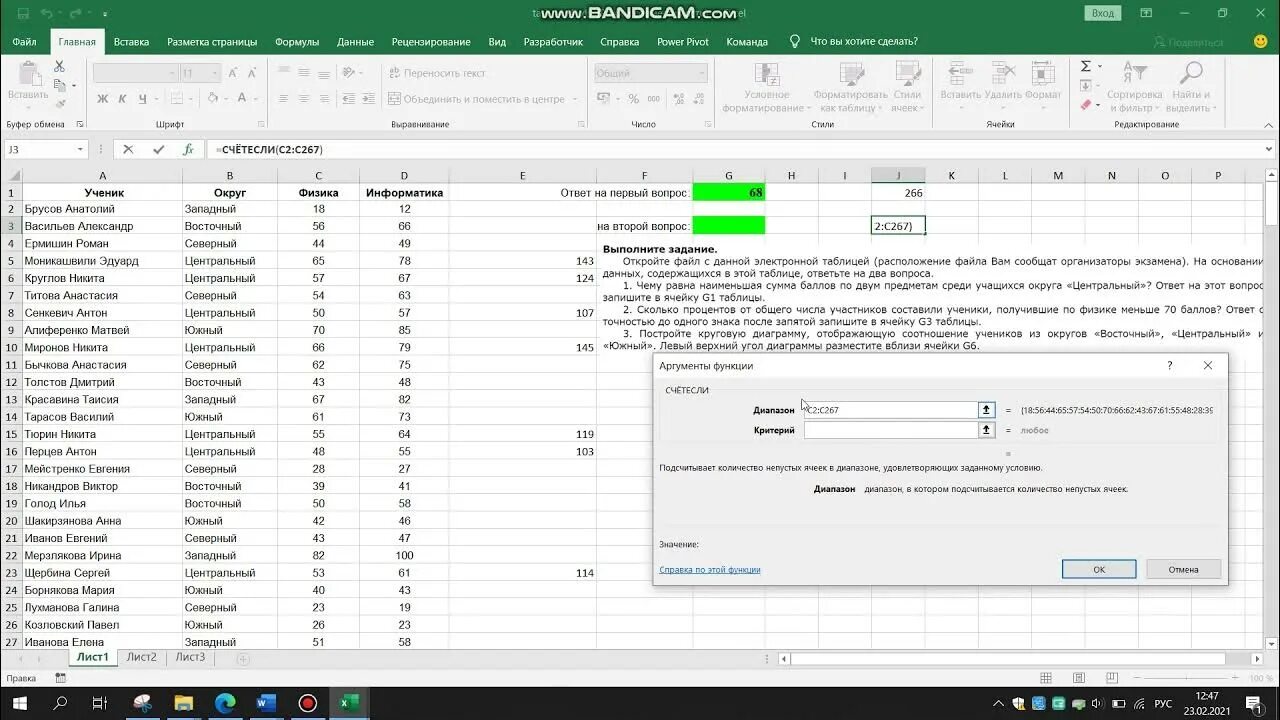The height and width of the screenshot is (720, 1280).
Task: Click the Insert cells (Вставить) icon
Action: pyautogui.click(x=960, y=74)
